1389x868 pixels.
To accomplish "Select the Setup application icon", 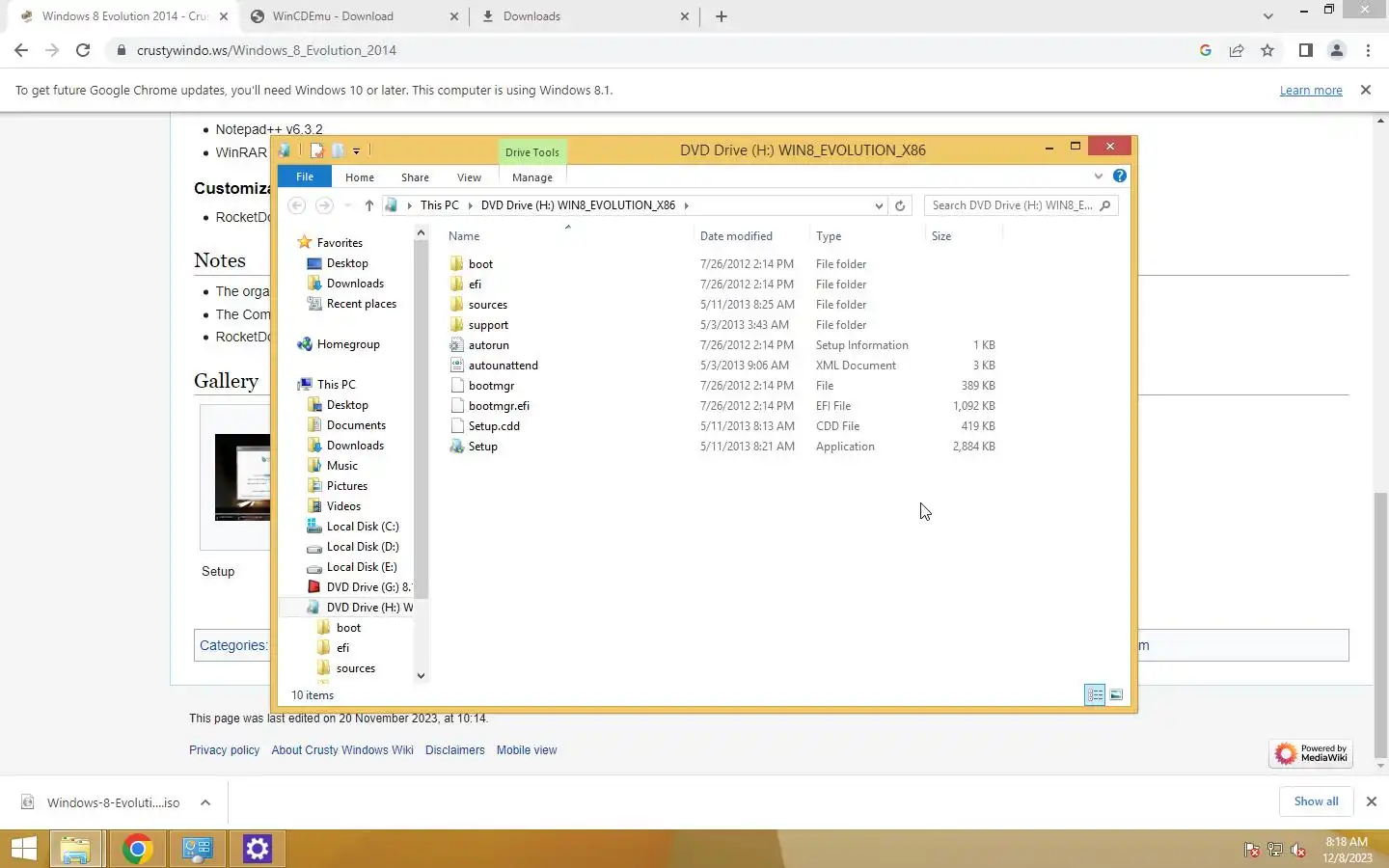I will click(457, 447).
